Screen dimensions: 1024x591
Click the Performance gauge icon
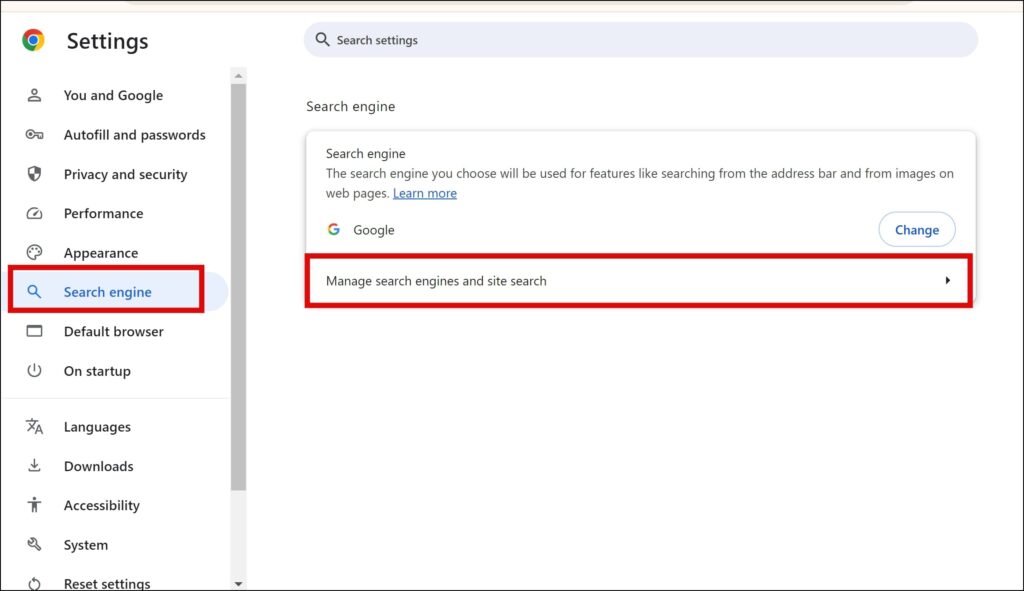(x=34, y=213)
